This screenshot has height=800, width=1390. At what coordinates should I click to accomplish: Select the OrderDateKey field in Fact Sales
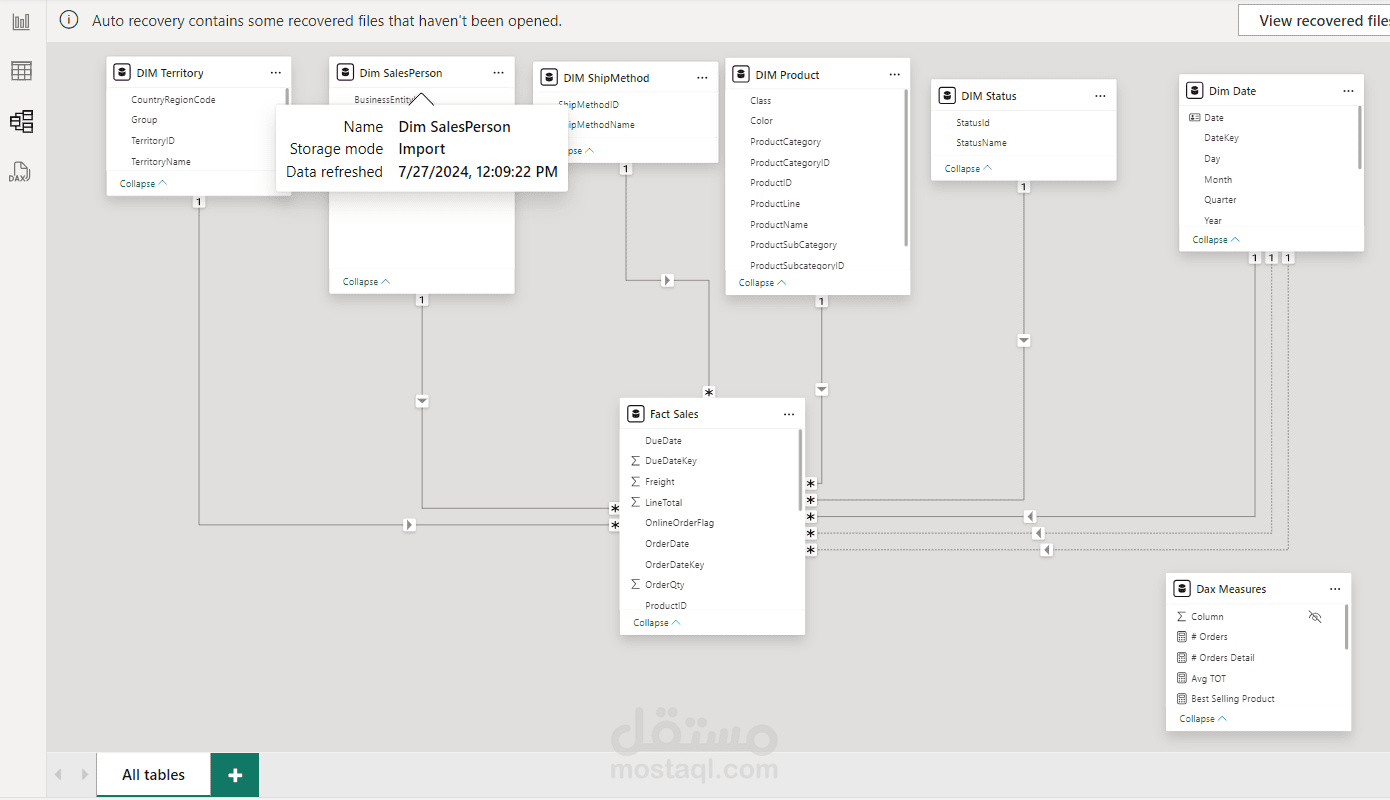click(x=674, y=565)
